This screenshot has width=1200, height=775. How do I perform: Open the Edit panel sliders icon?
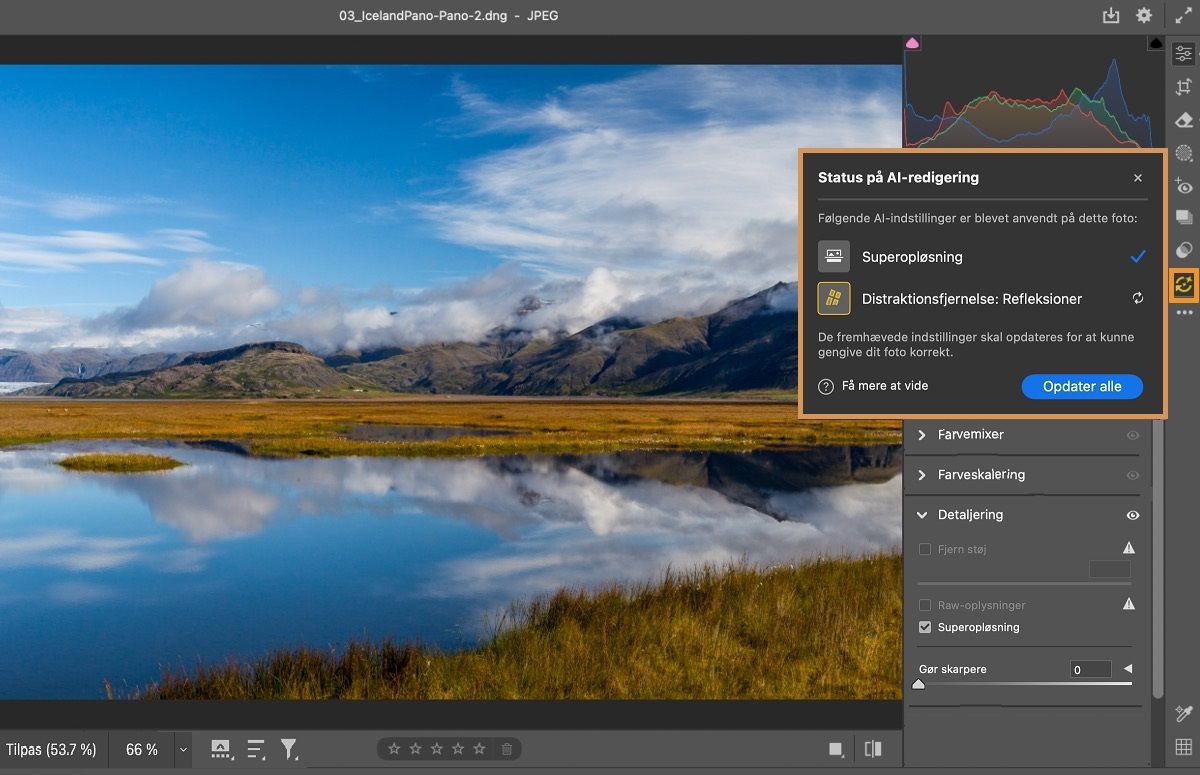[1184, 54]
